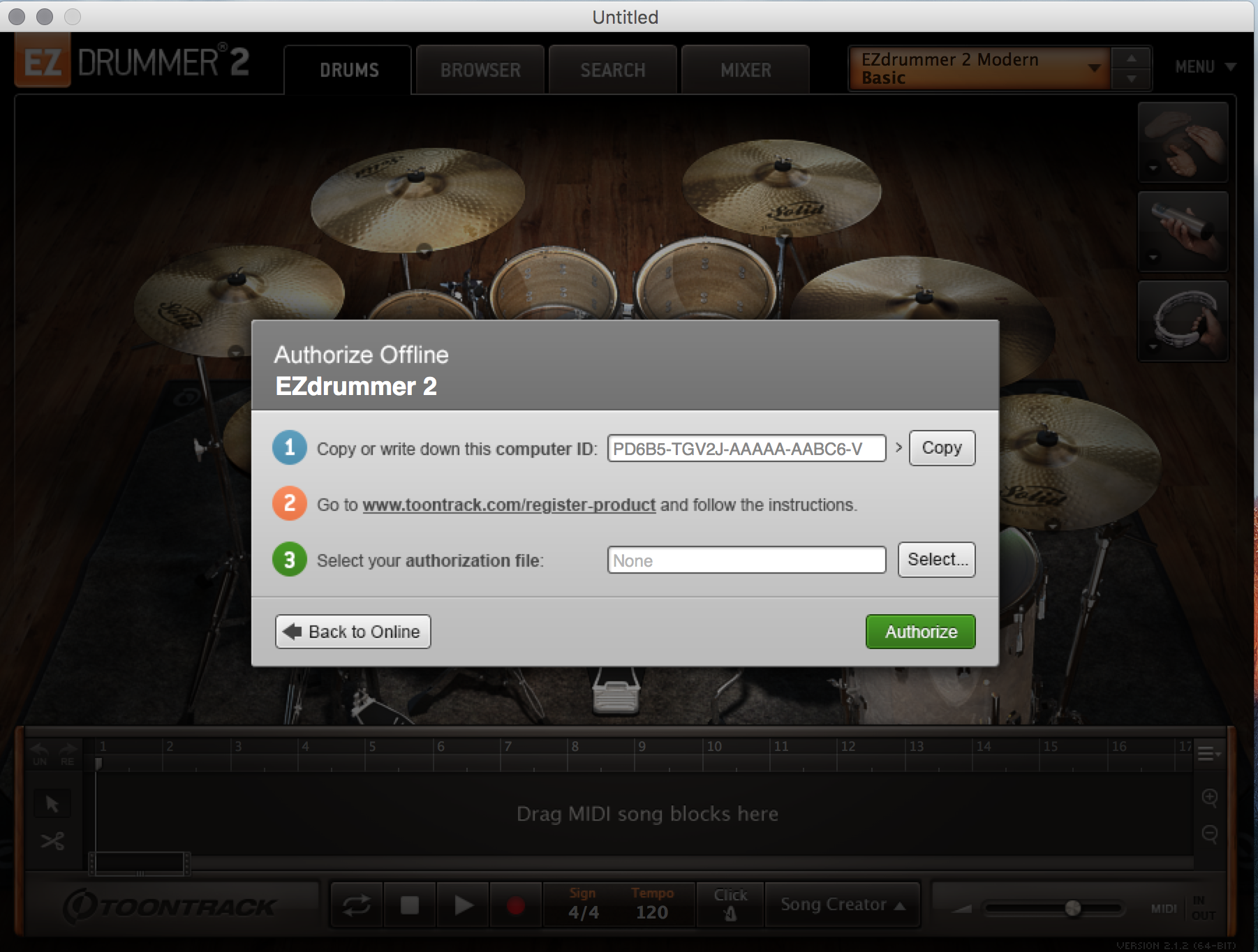
Task: Open the toontrack.com/register-product link
Action: click(x=509, y=505)
